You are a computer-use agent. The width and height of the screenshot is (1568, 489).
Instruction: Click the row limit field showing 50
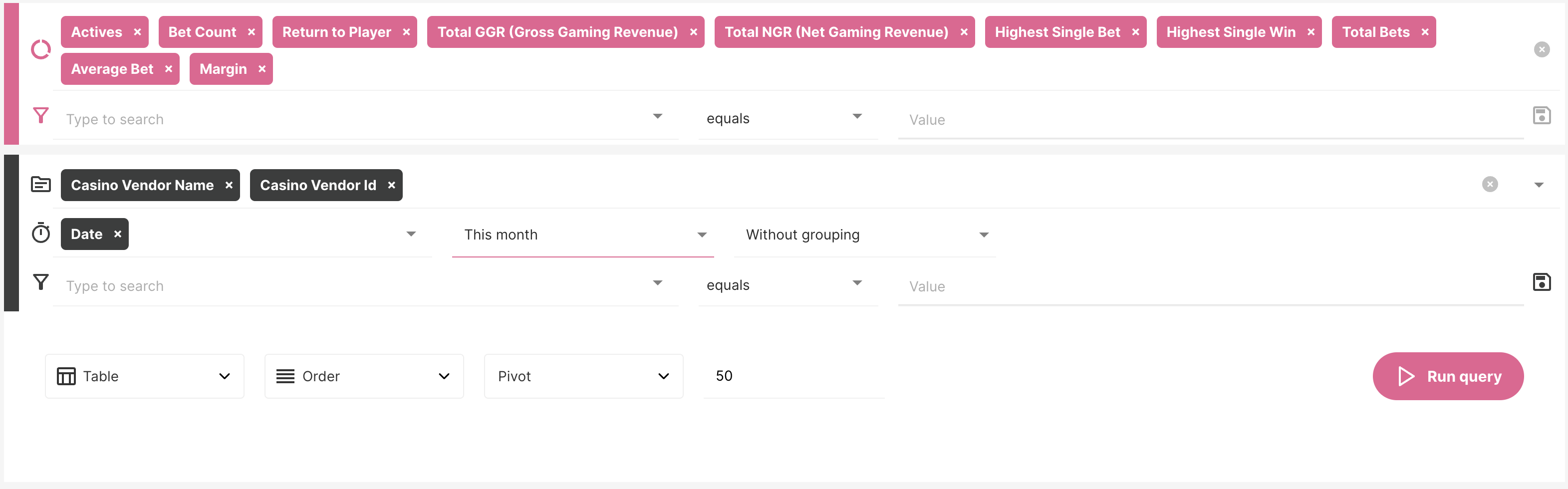point(792,376)
